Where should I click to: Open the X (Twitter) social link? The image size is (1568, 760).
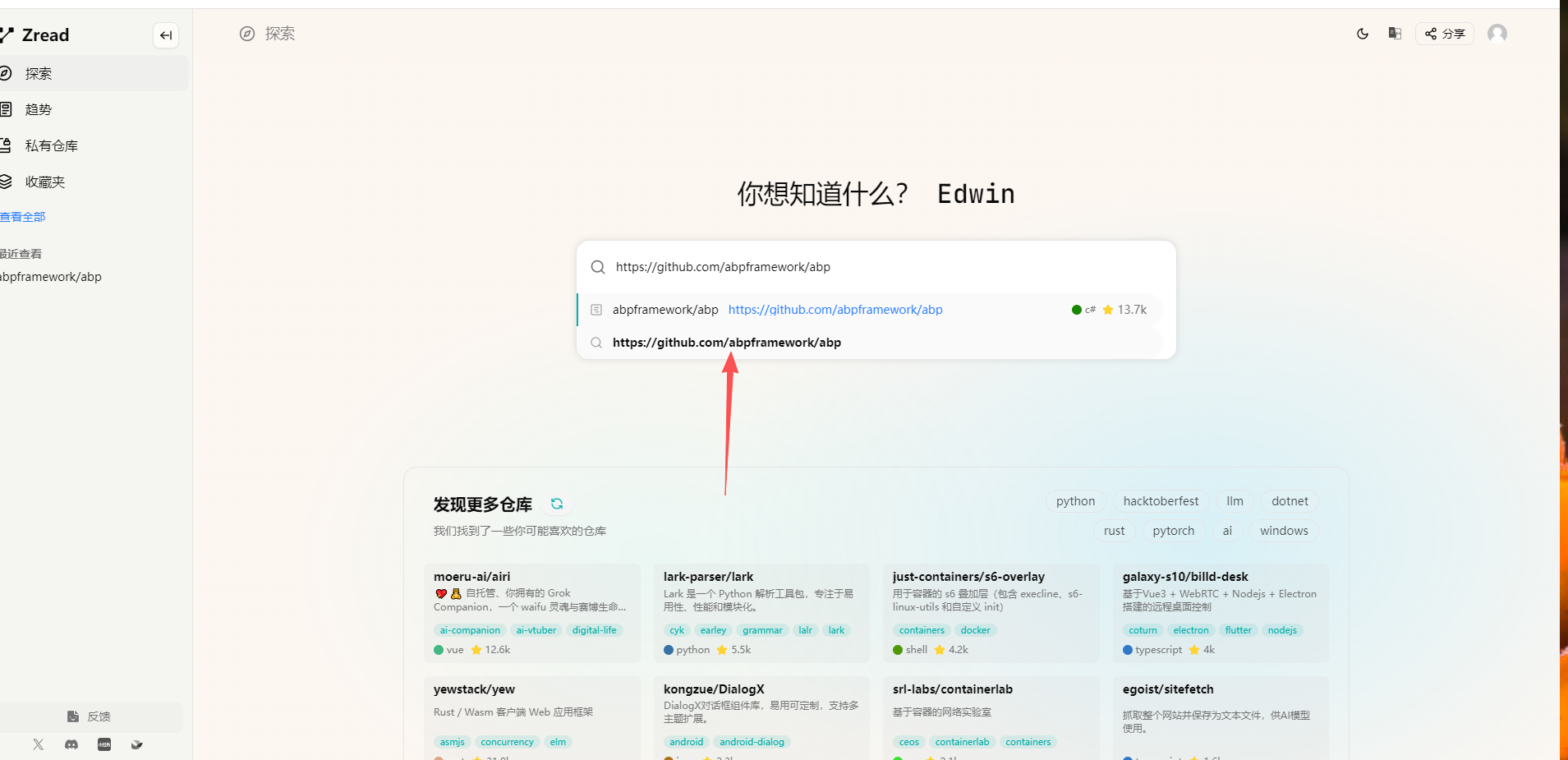(39, 744)
